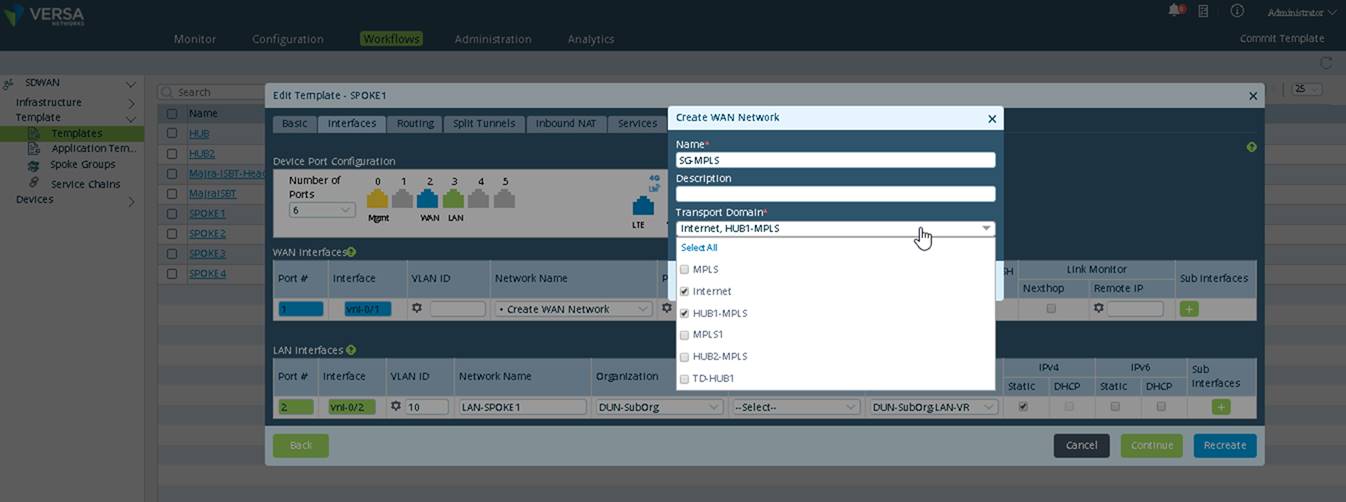Open Remote IP gear in Link Monitor
This screenshot has height=502, width=1346.
1098,309
